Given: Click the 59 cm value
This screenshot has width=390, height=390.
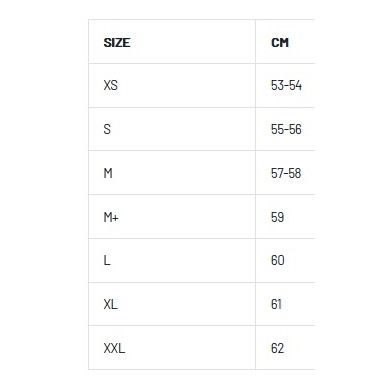Looking at the screenshot, I should coord(277,217).
